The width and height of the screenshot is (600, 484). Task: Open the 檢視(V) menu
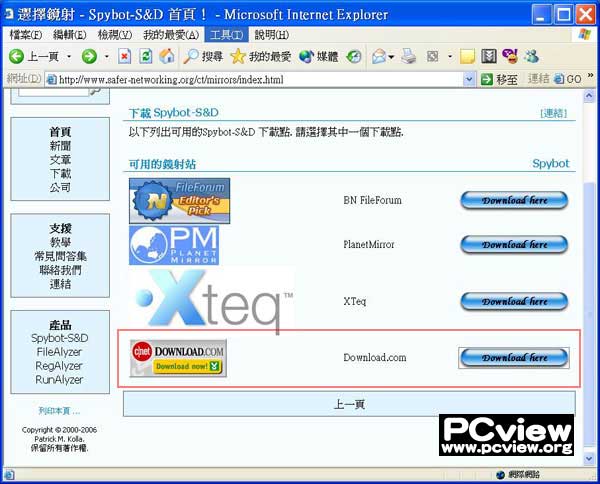click(115, 35)
